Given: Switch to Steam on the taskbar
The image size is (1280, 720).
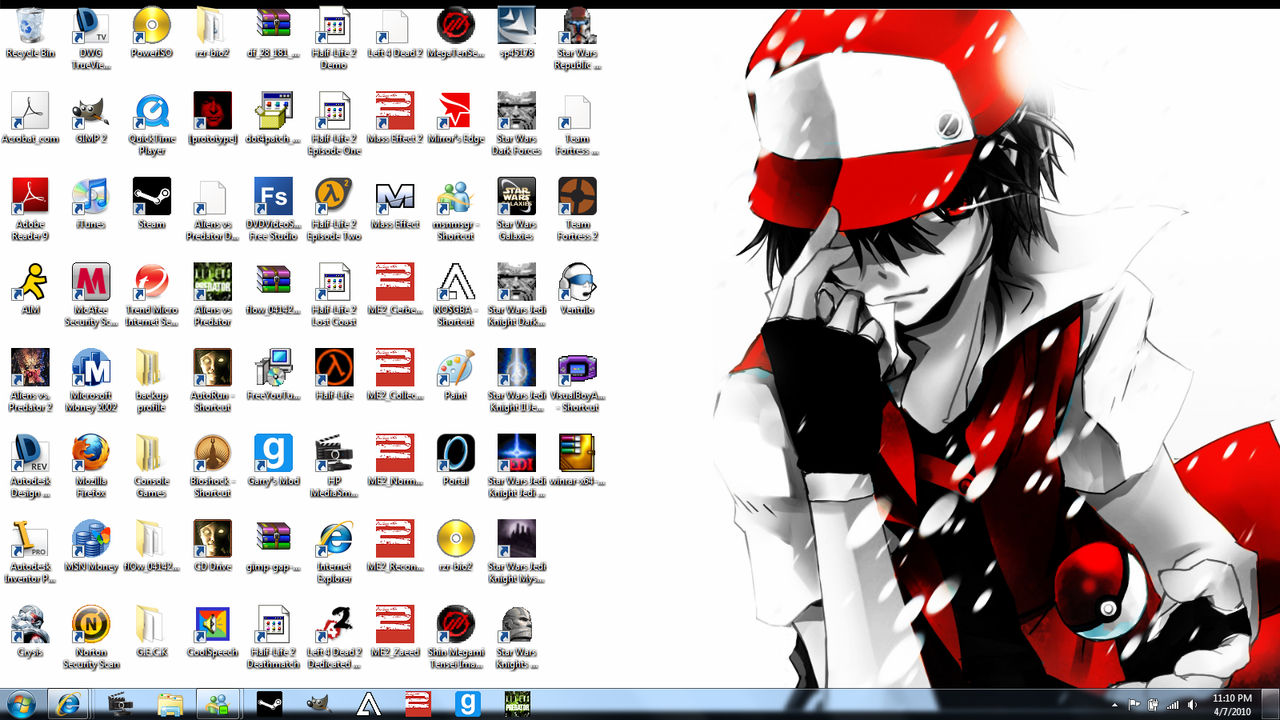Looking at the screenshot, I should (270, 703).
